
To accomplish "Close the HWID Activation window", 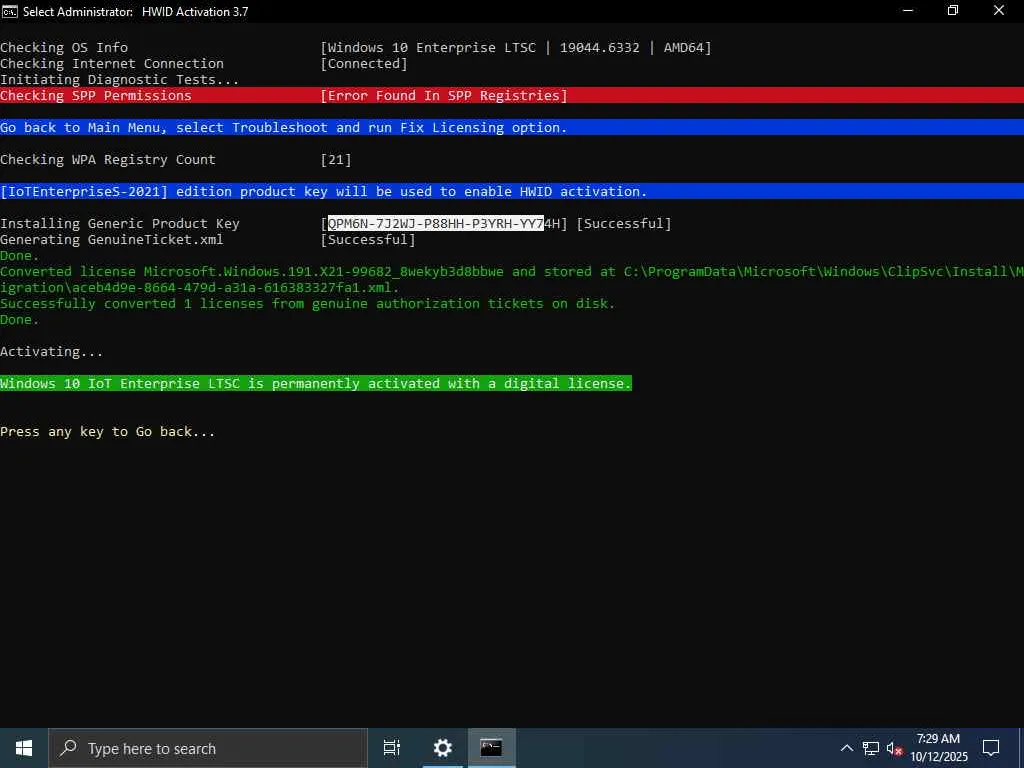I will pos(999,11).
